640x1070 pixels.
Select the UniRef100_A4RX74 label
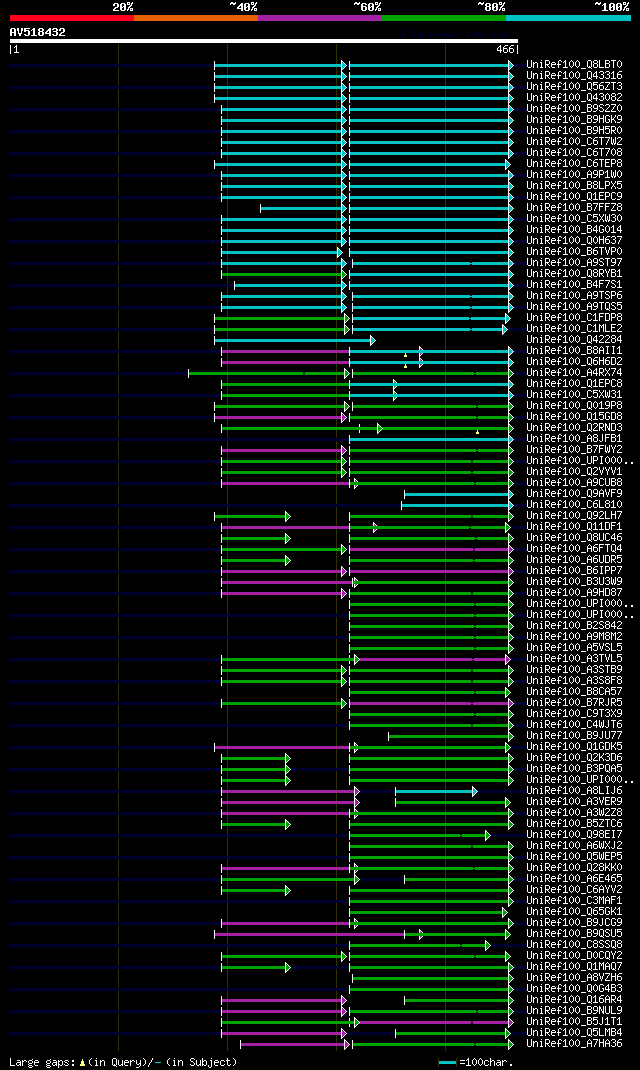click(x=574, y=373)
